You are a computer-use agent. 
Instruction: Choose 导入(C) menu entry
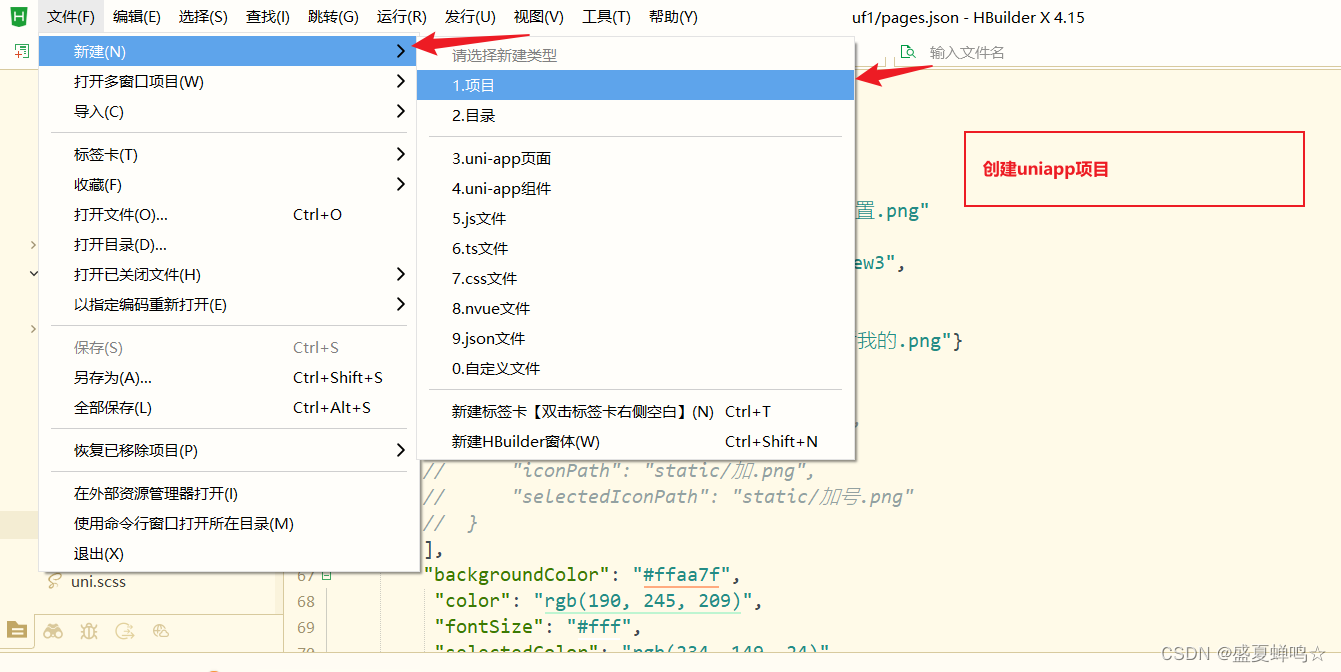(x=228, y=111)
